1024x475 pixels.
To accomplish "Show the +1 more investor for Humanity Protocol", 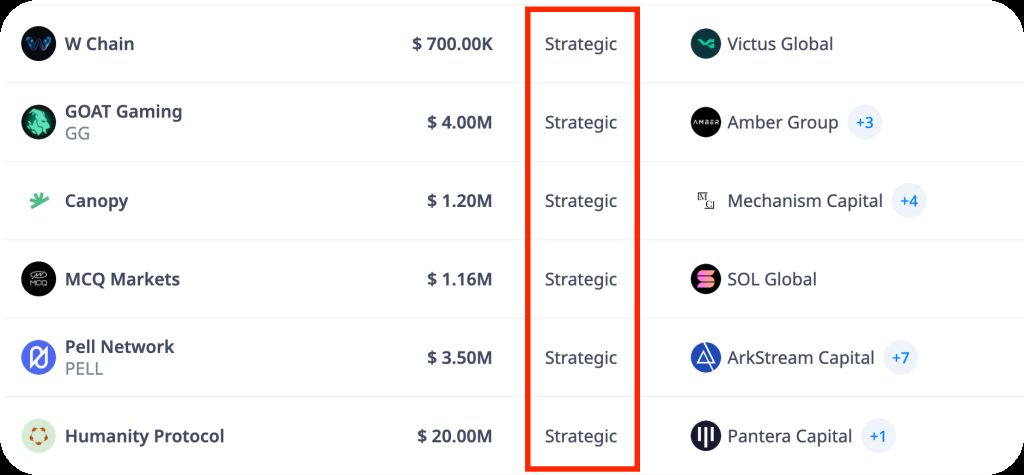I will pyautogui.click(x=878, y=436).
